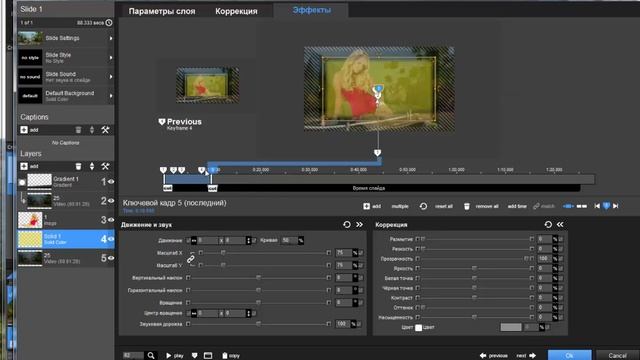Toggle visibility of layer 3 image
This screenshot has height=360, width=640.
(x=111, y=220)
